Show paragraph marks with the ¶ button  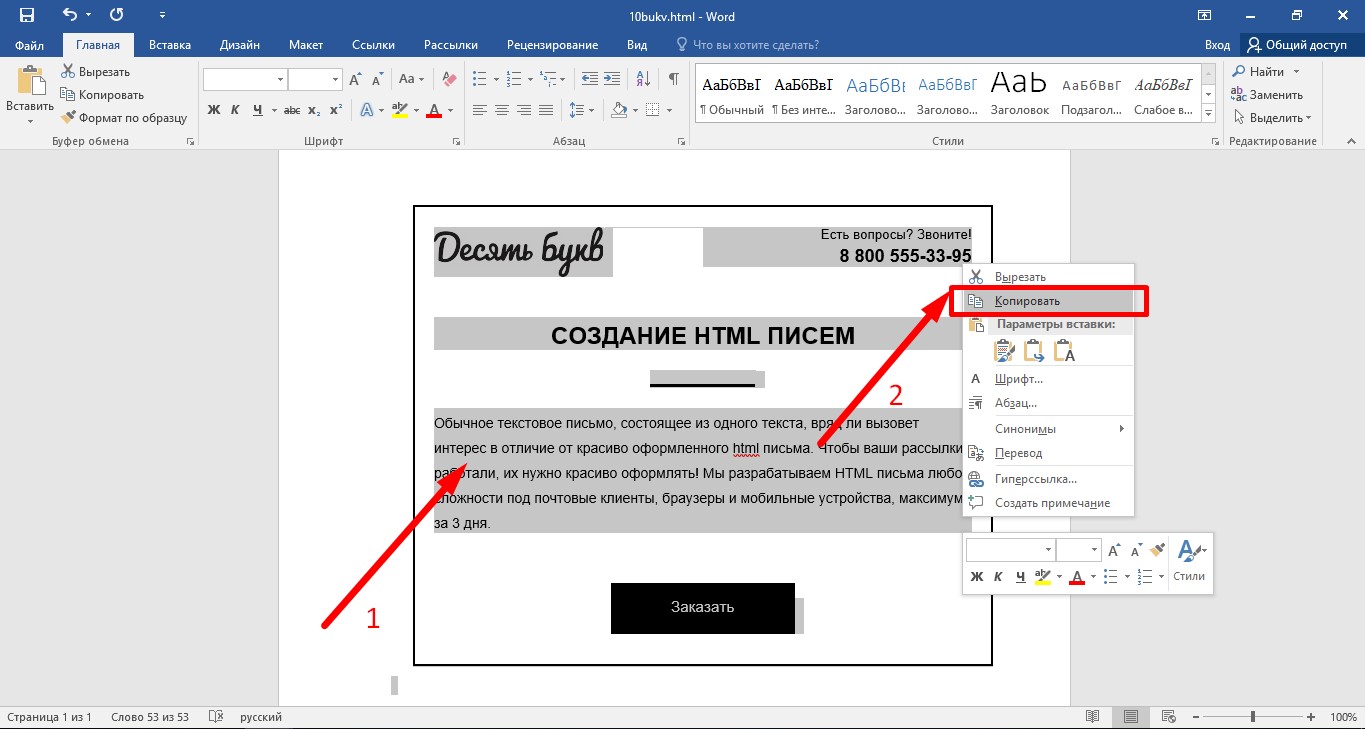(x=674, y=79)
